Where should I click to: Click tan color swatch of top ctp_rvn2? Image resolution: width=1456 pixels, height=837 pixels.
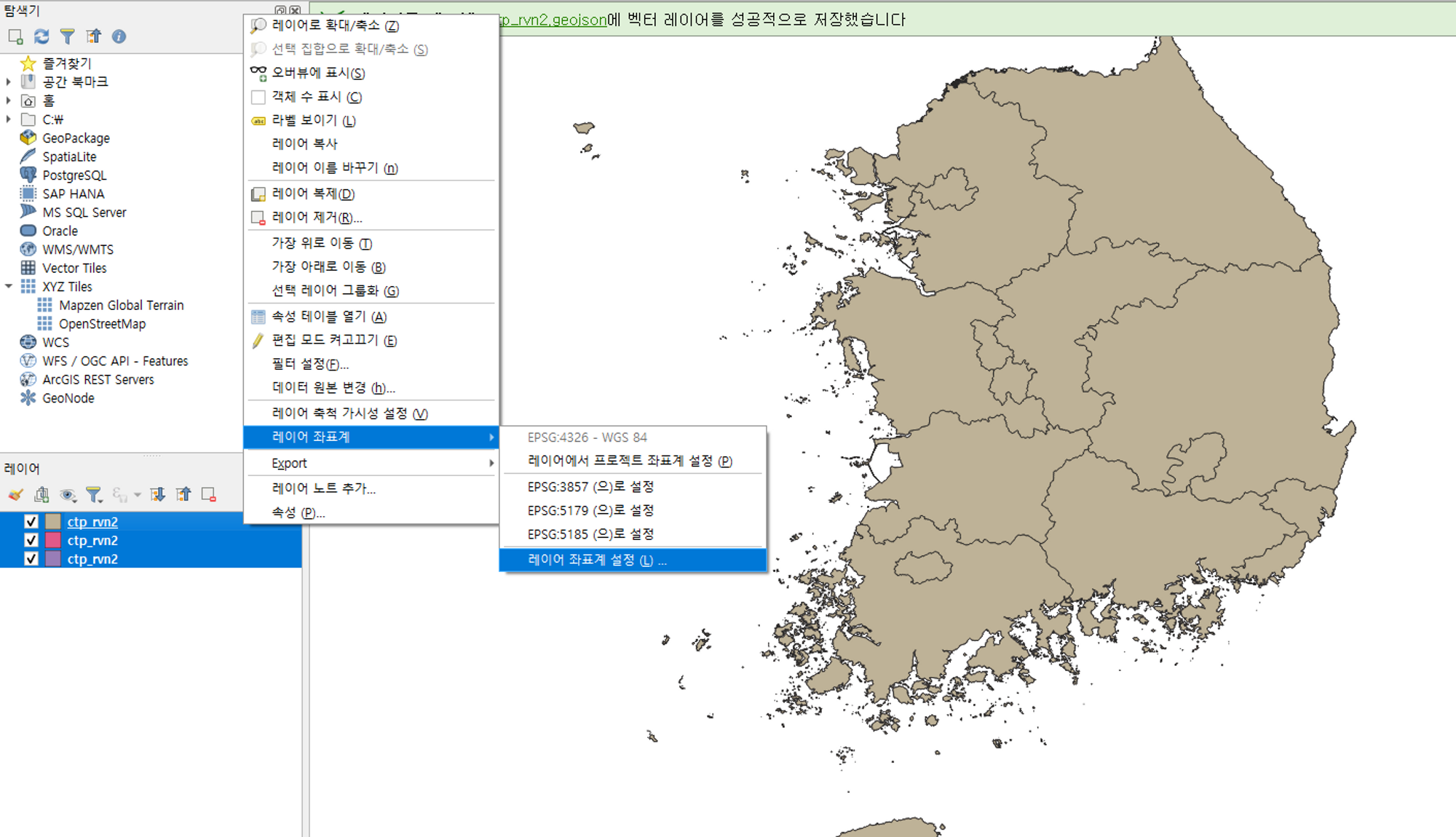coord(53,521)
